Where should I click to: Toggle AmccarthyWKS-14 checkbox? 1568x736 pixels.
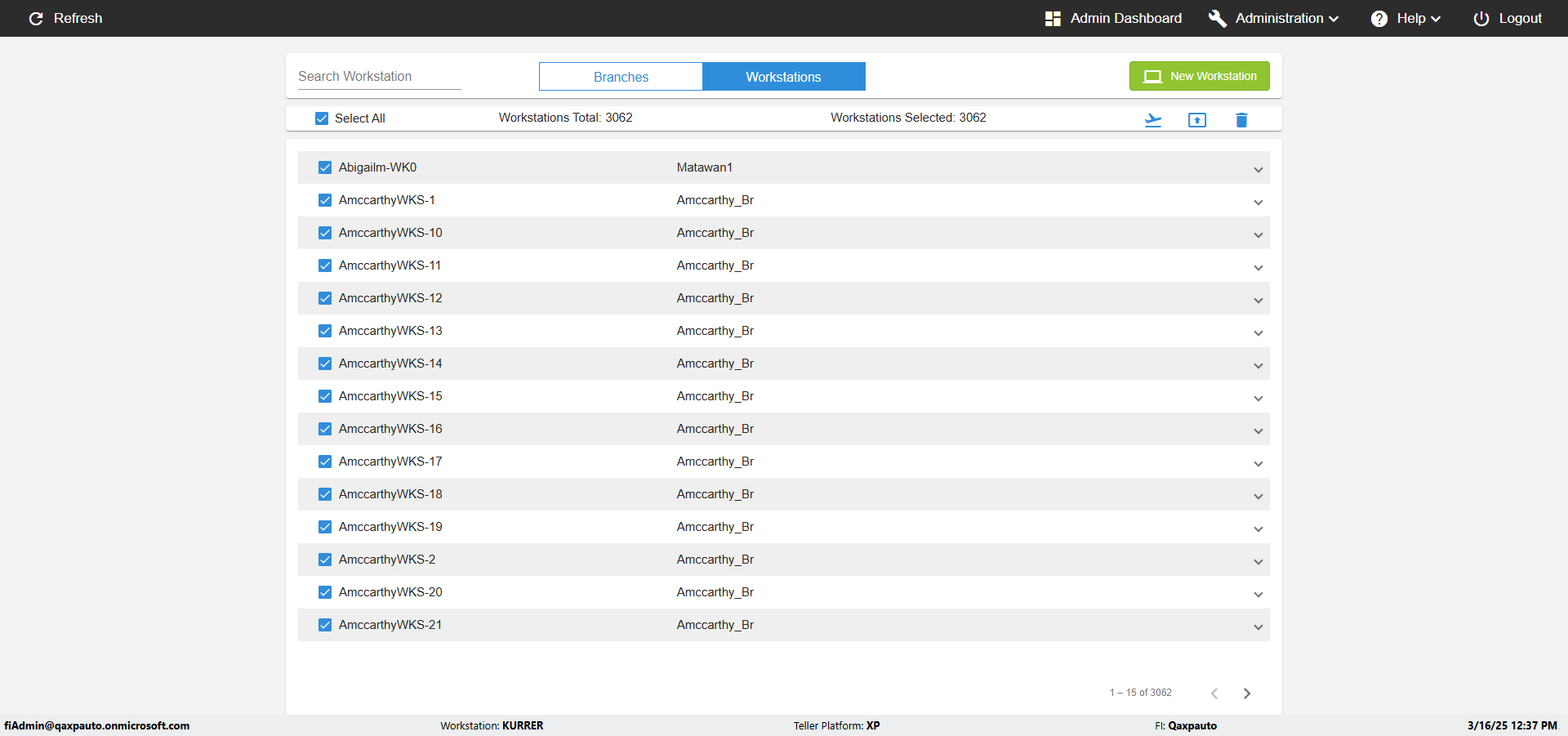(325, 364)
